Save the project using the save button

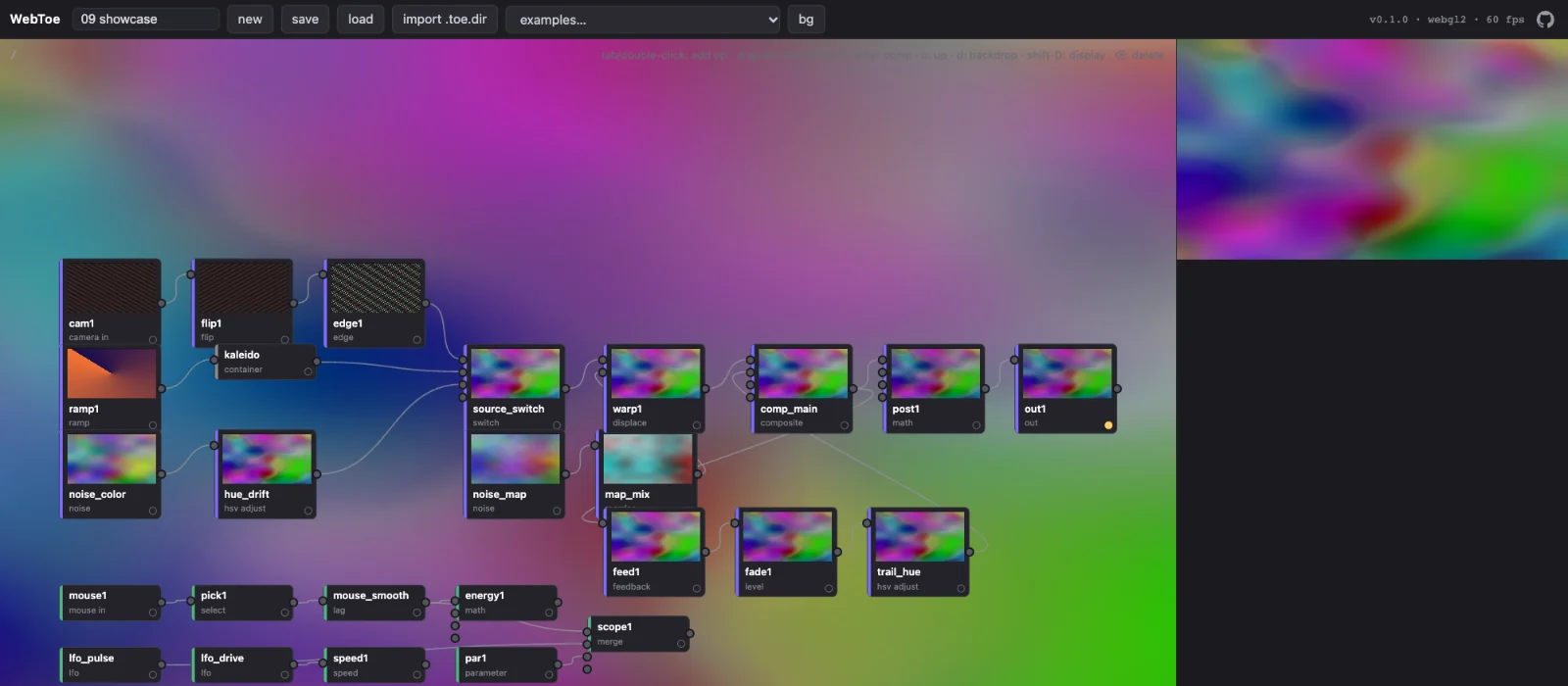[305, 19]
